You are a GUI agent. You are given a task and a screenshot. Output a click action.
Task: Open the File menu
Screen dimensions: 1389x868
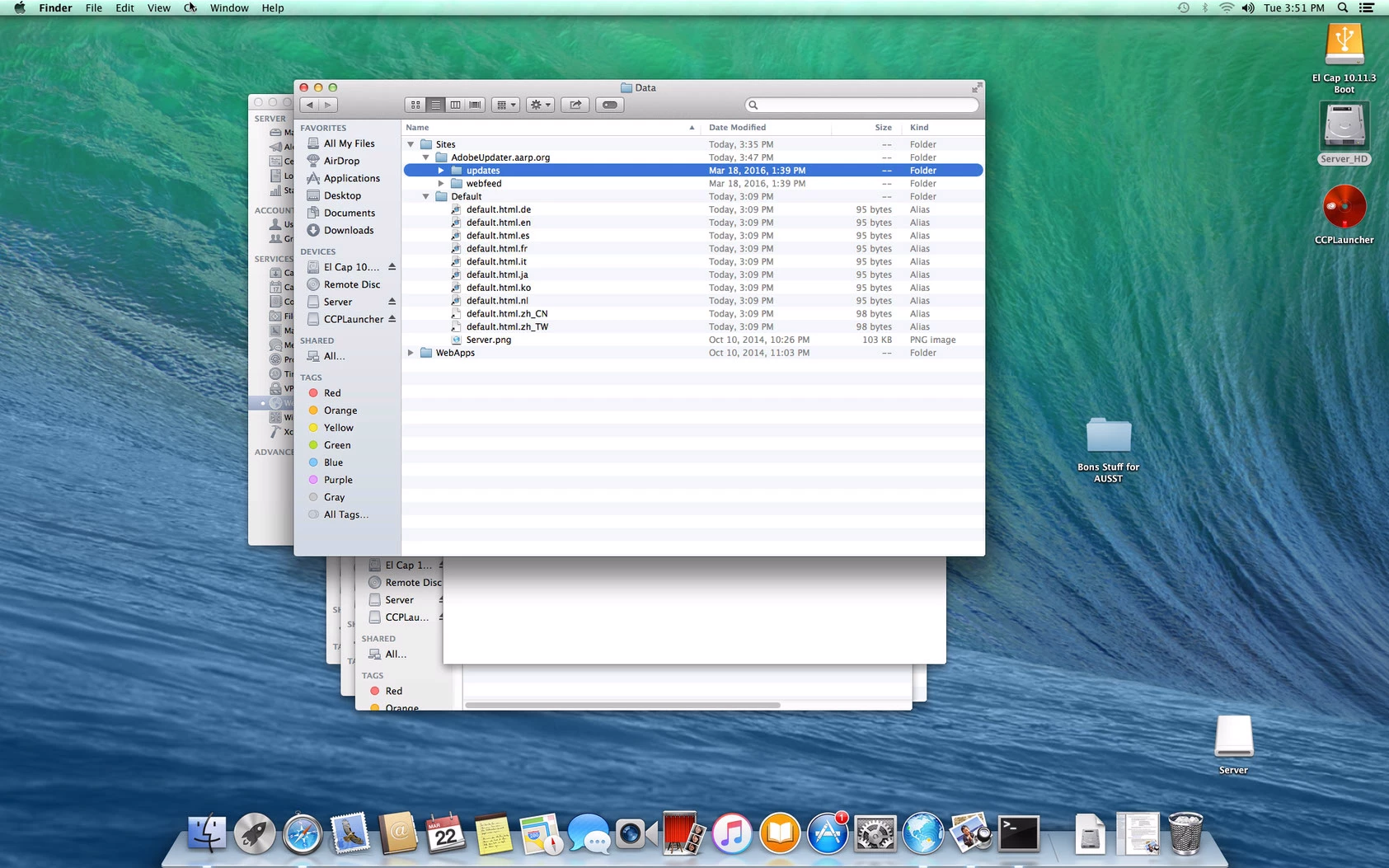pos(94,8)
